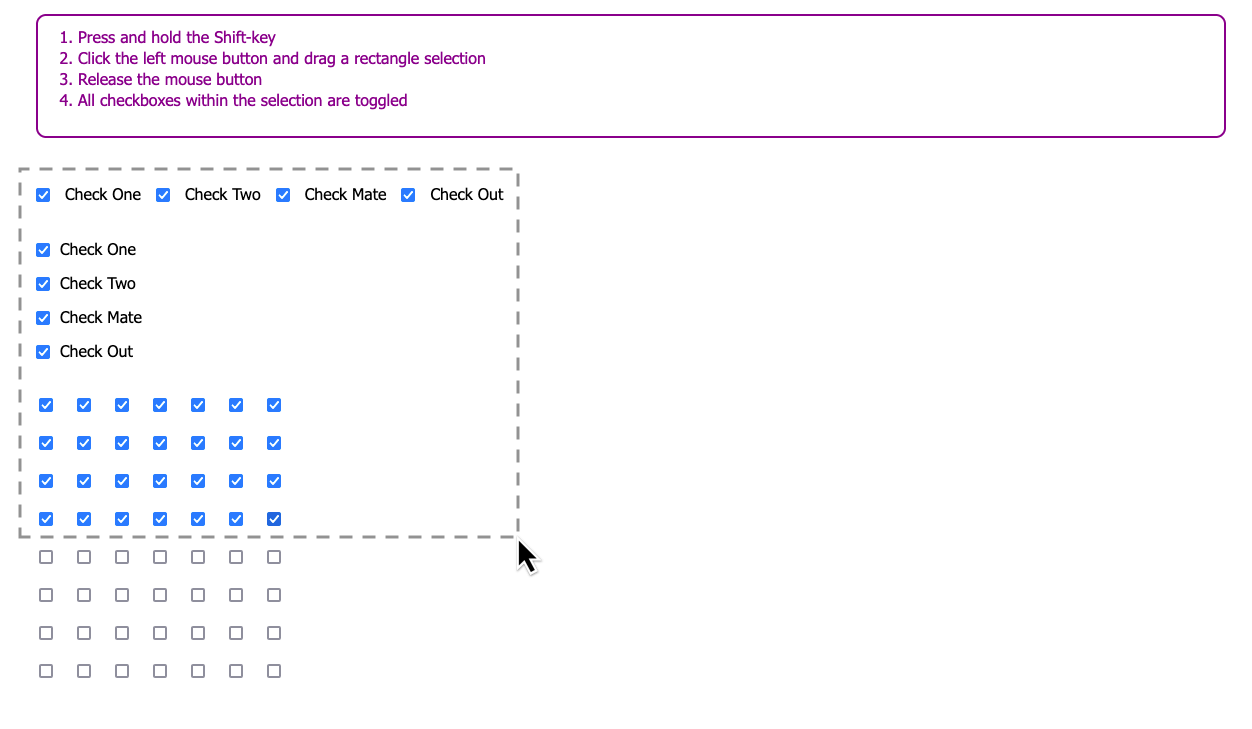1252x729 pixels.
Task: Check the top-left checkbox of the unchecked grid
Action: tap(46, 557)
